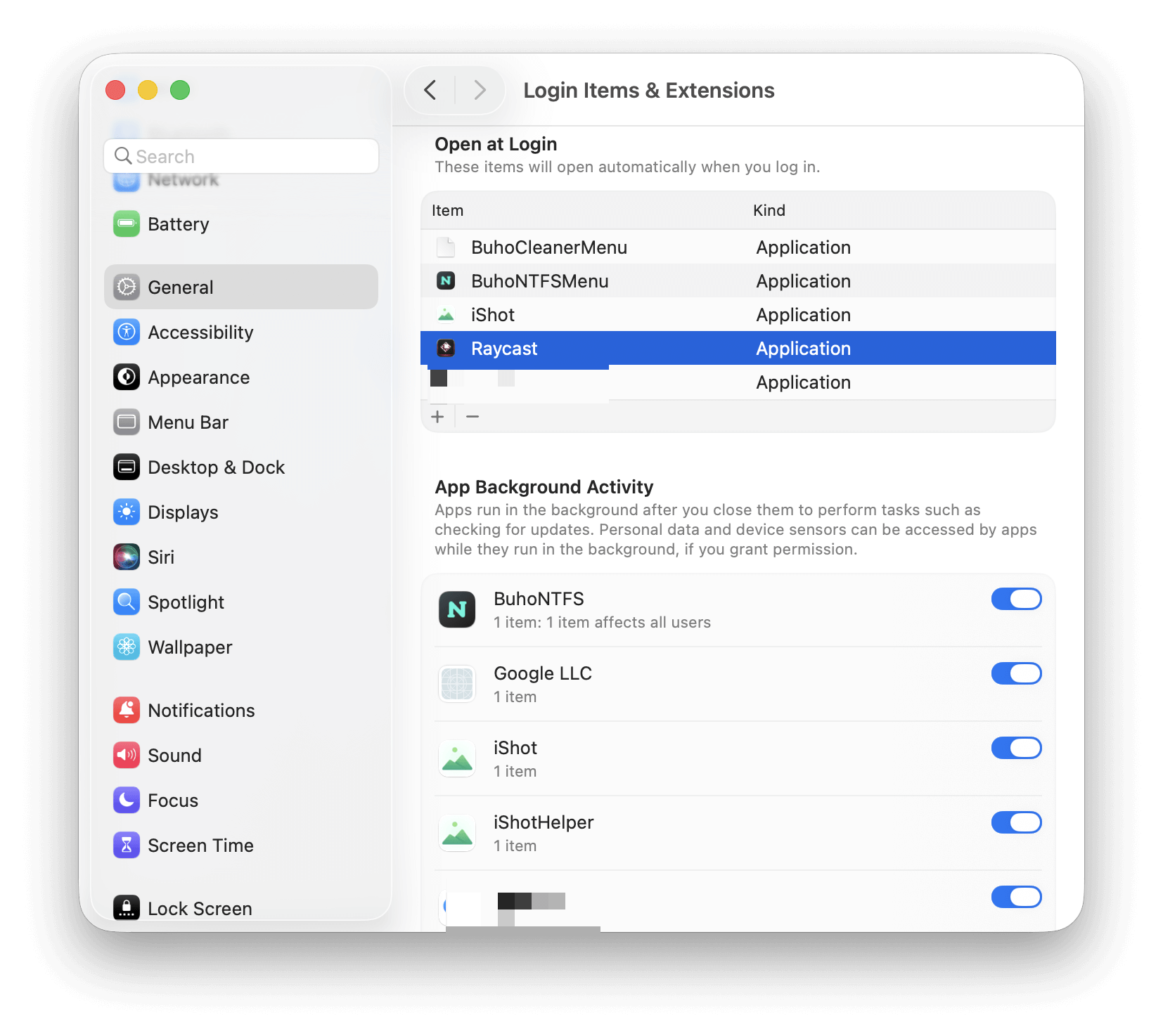The height and width of the screenshot is (1036, 1163).
Task: Click the Wallpaper flower icon
Action: pyautogui.click(x=127, y=647)
